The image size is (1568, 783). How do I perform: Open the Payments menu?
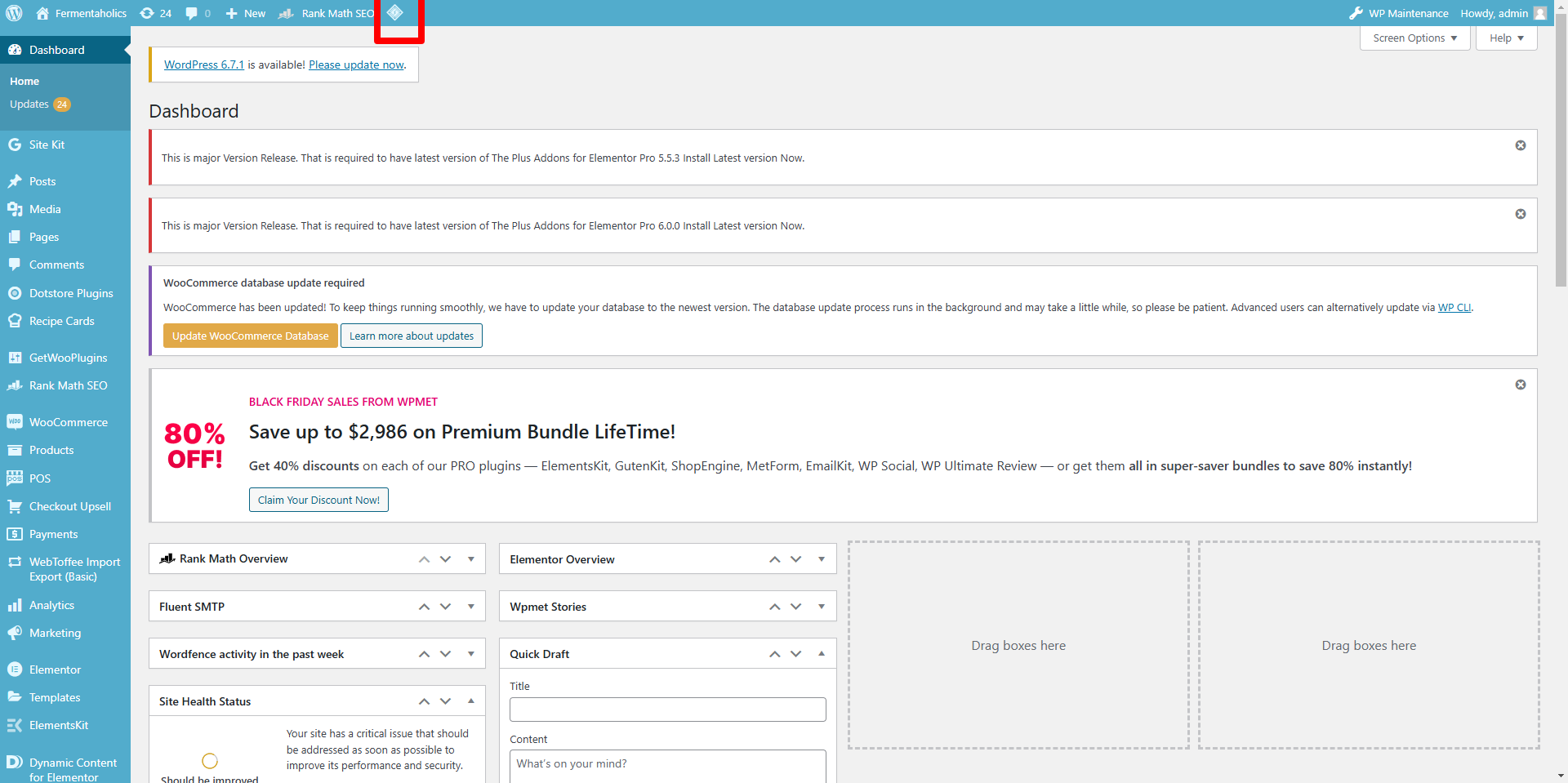pyautogui.click(x=65, y=534)
